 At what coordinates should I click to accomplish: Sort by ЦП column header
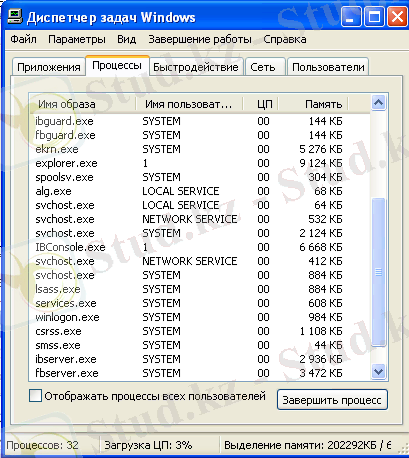click(261, 104)
